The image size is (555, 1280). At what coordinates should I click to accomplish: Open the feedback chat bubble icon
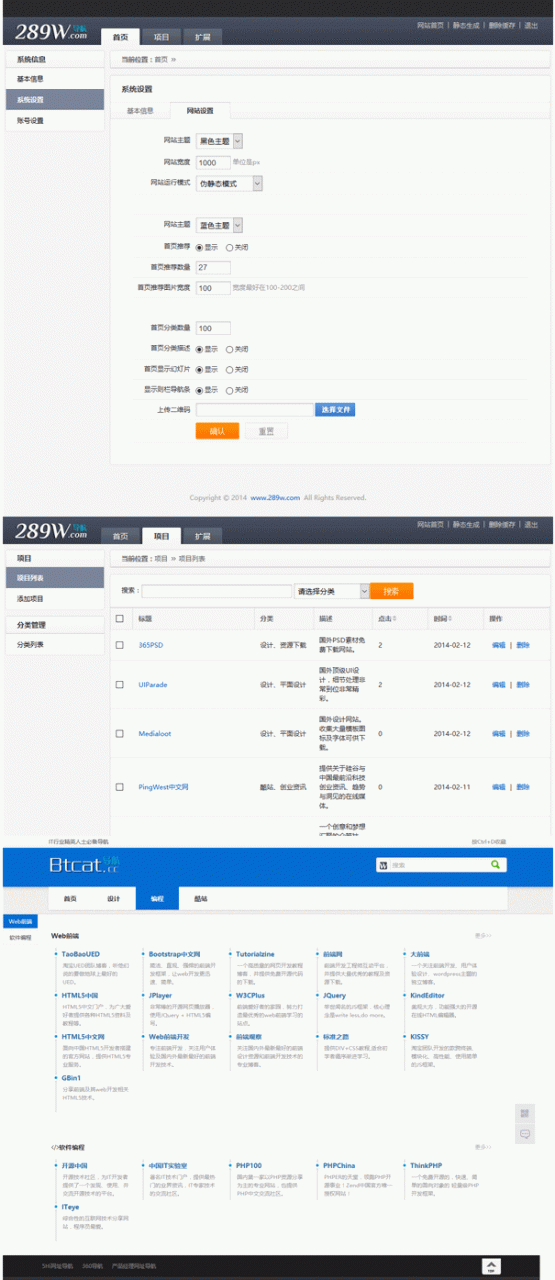tap(524, 1134)
